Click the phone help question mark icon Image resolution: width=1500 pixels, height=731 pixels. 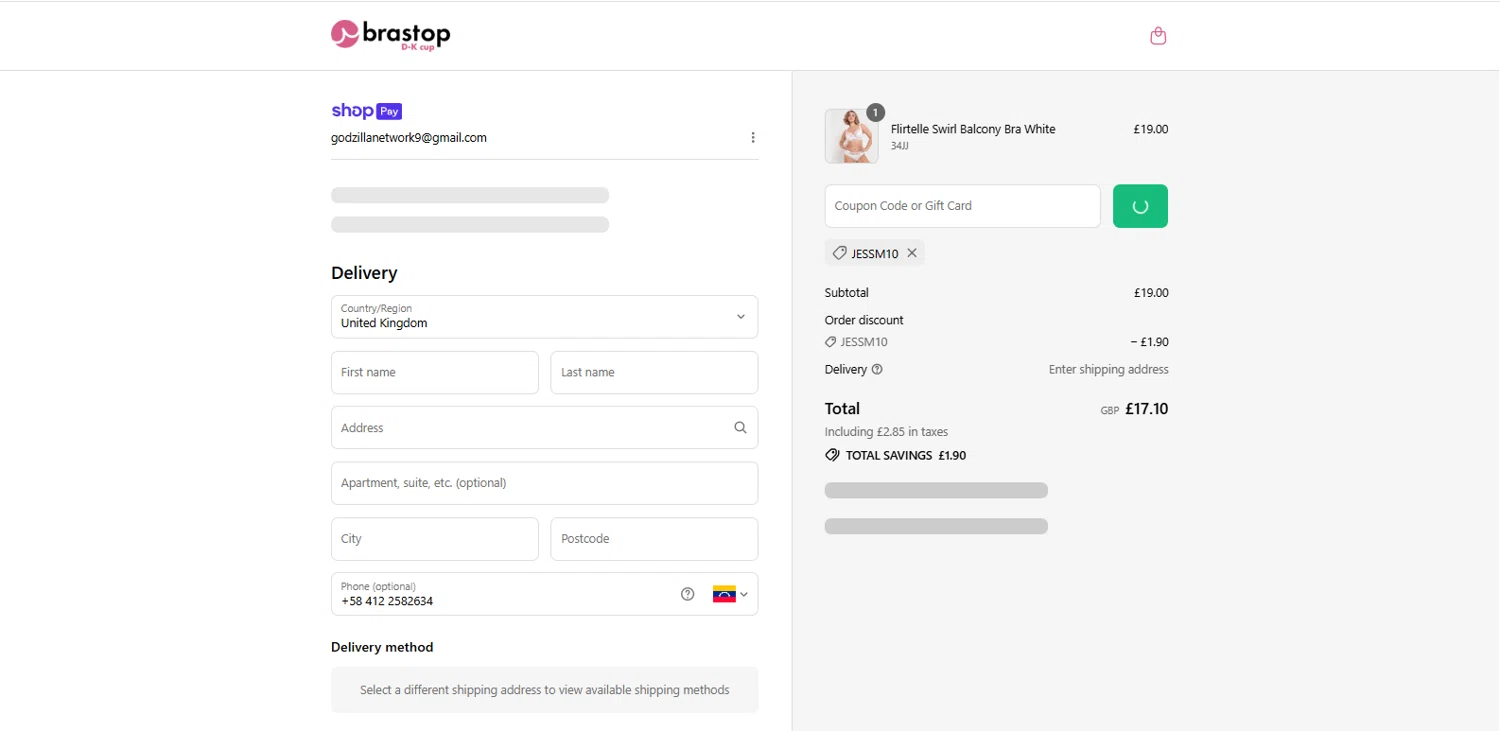[687, 594]
